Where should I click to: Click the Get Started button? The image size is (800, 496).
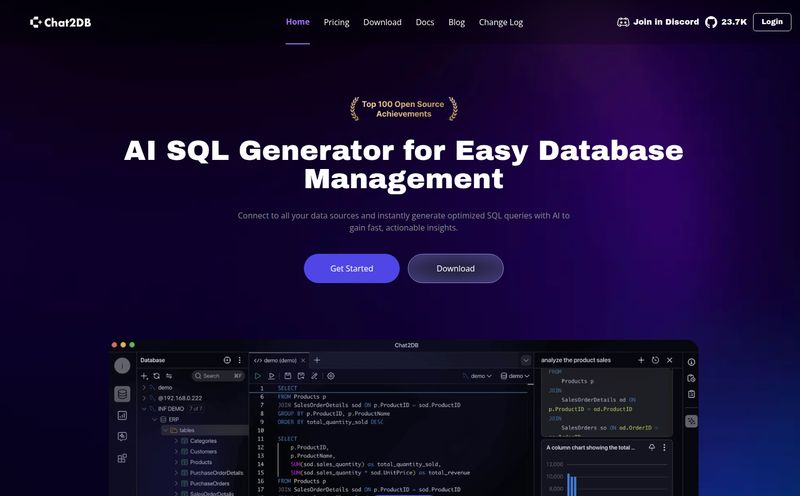coord(352,268)
